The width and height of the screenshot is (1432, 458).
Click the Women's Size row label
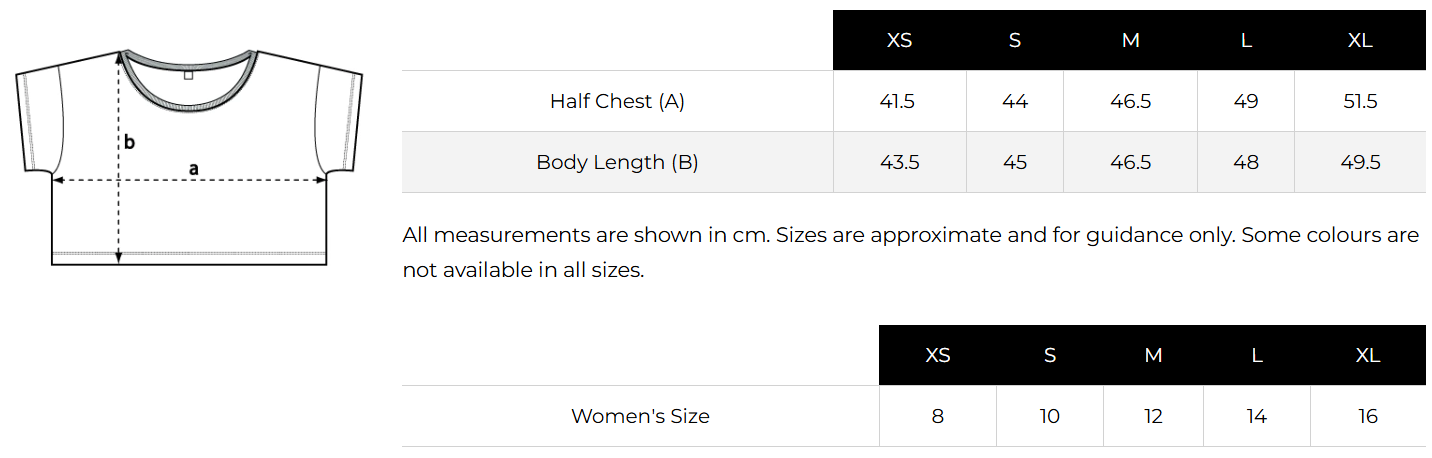click(640, 416)
